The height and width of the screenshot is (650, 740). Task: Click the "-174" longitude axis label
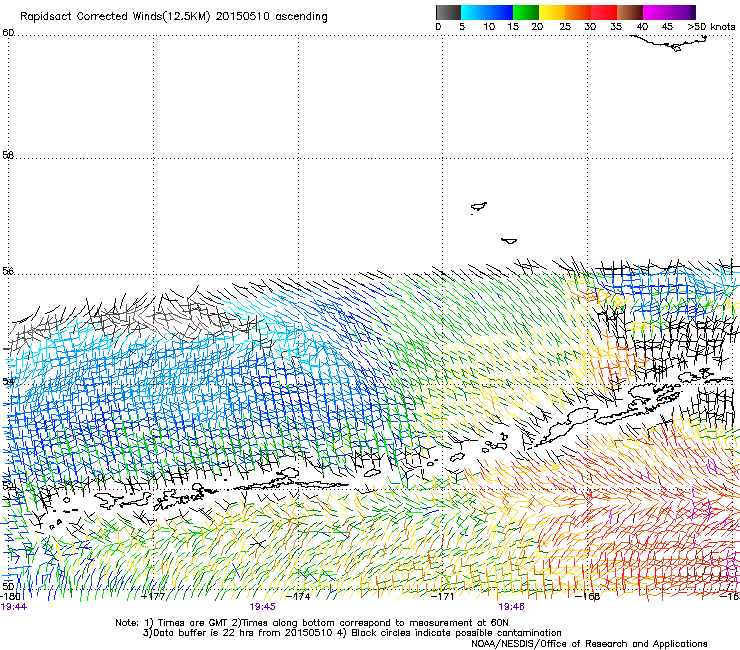coord(298,596)
